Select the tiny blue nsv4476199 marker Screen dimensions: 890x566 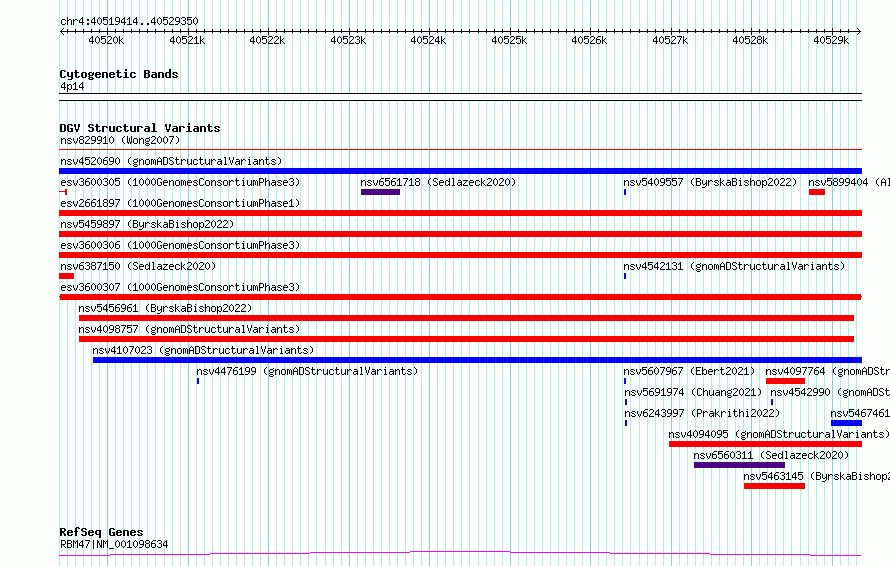pos(198,381)
